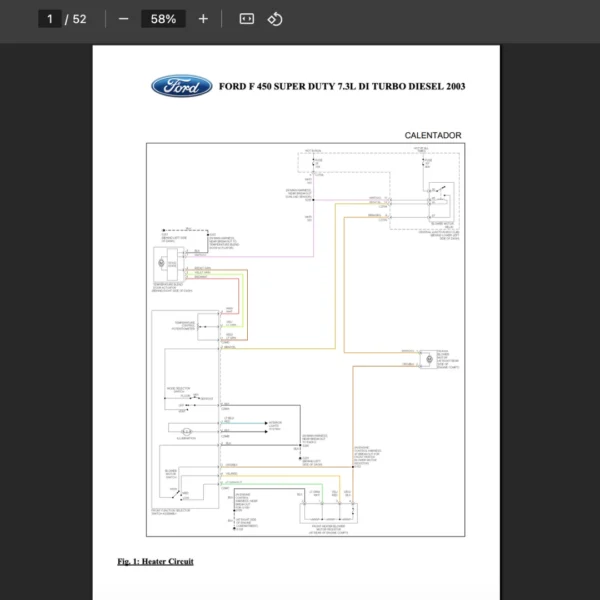Image resolution: width=600 pixels, height=600 pixels.
Task: Click the CALENTADOR heading text
Action: pos(433,135)
